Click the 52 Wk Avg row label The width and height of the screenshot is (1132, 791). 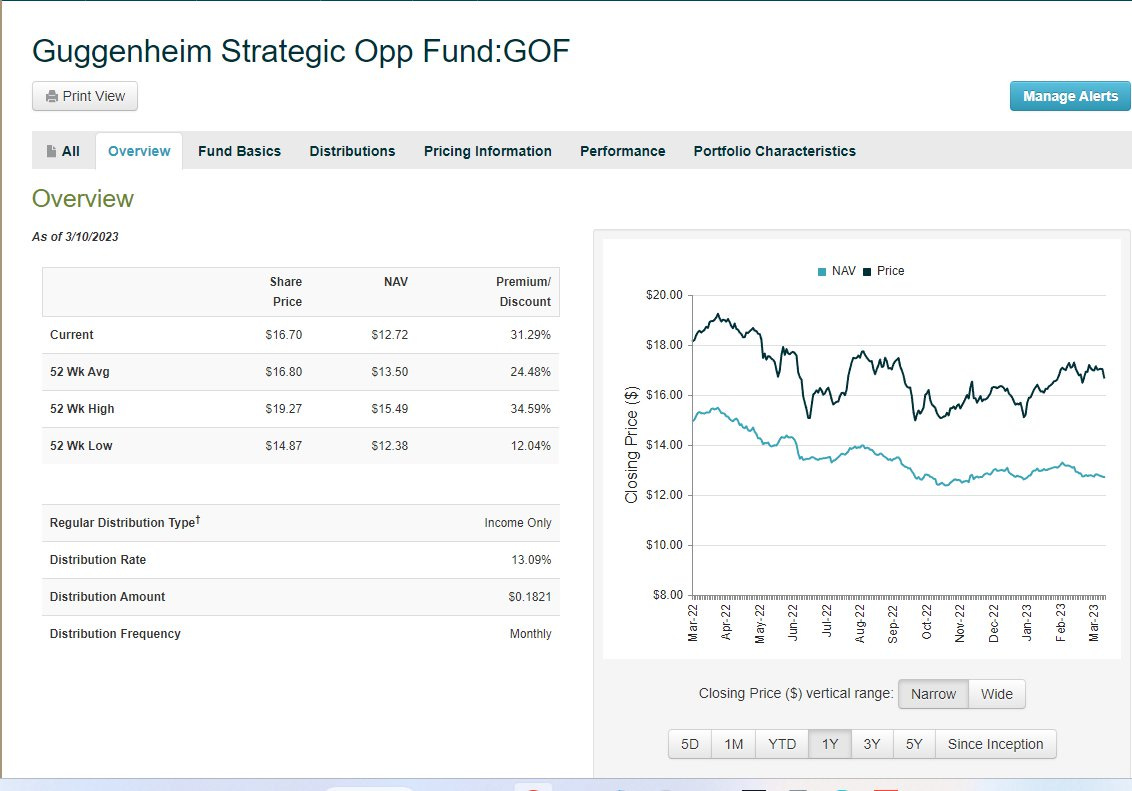point(79,372)
